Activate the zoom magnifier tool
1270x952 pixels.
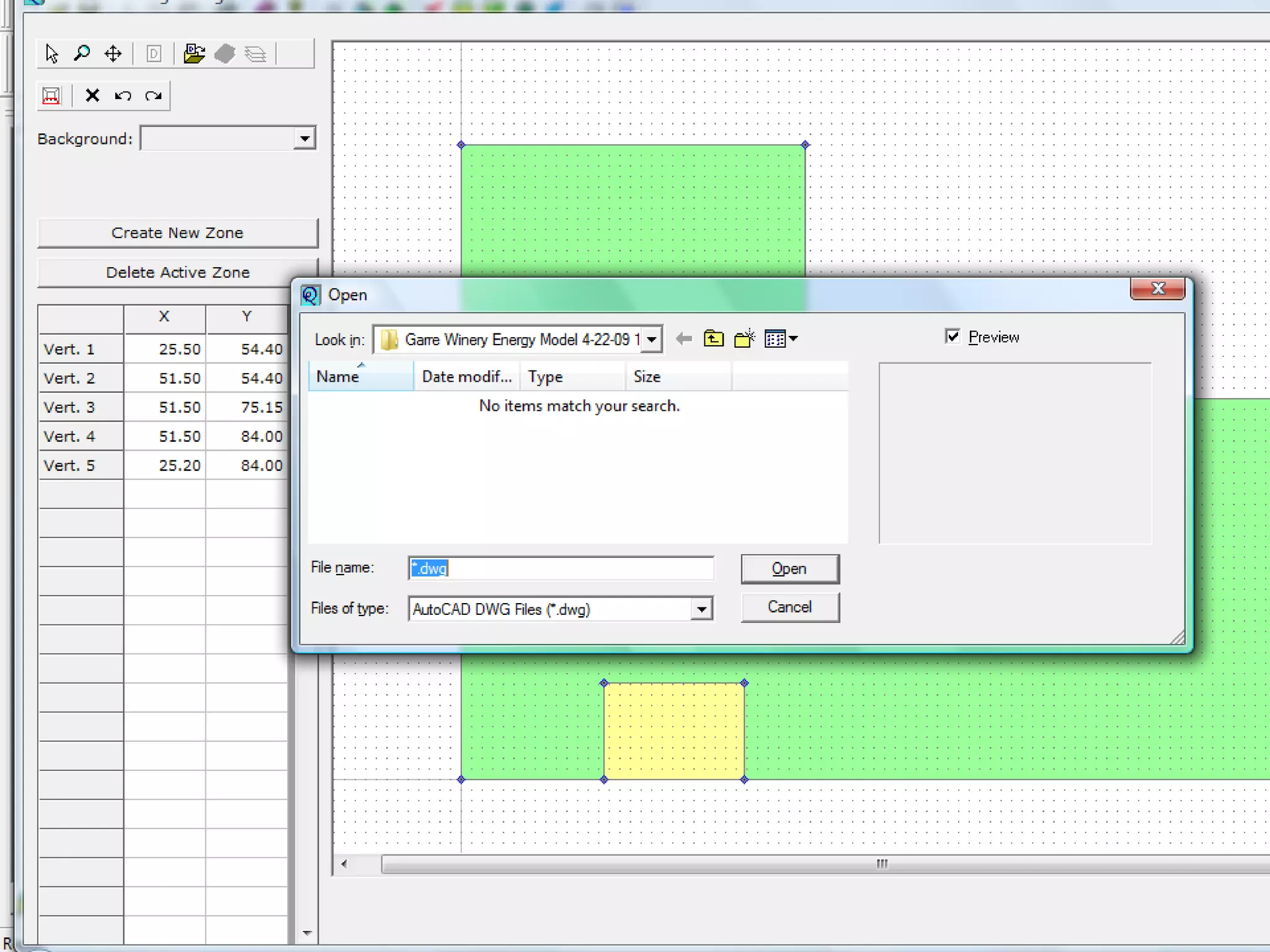click(x=82, y=54)
